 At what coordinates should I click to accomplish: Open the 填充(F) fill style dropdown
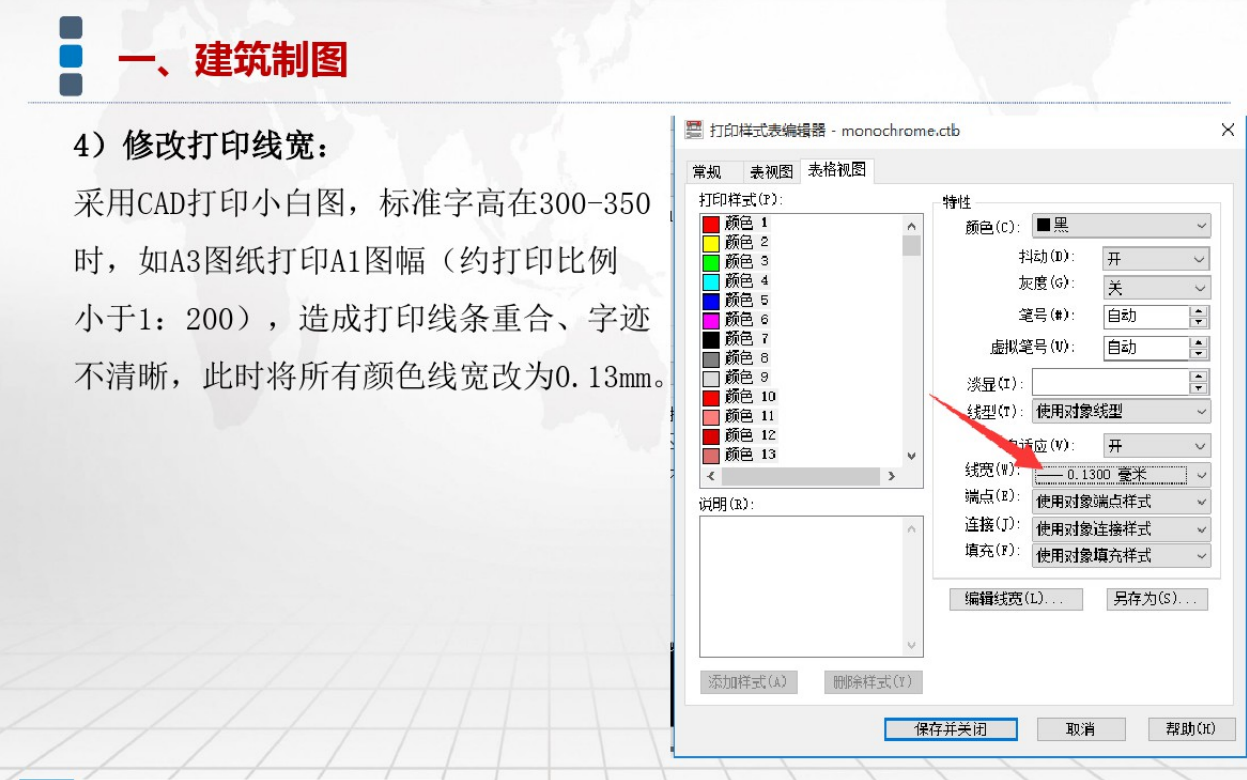(x=1121, y=555)
